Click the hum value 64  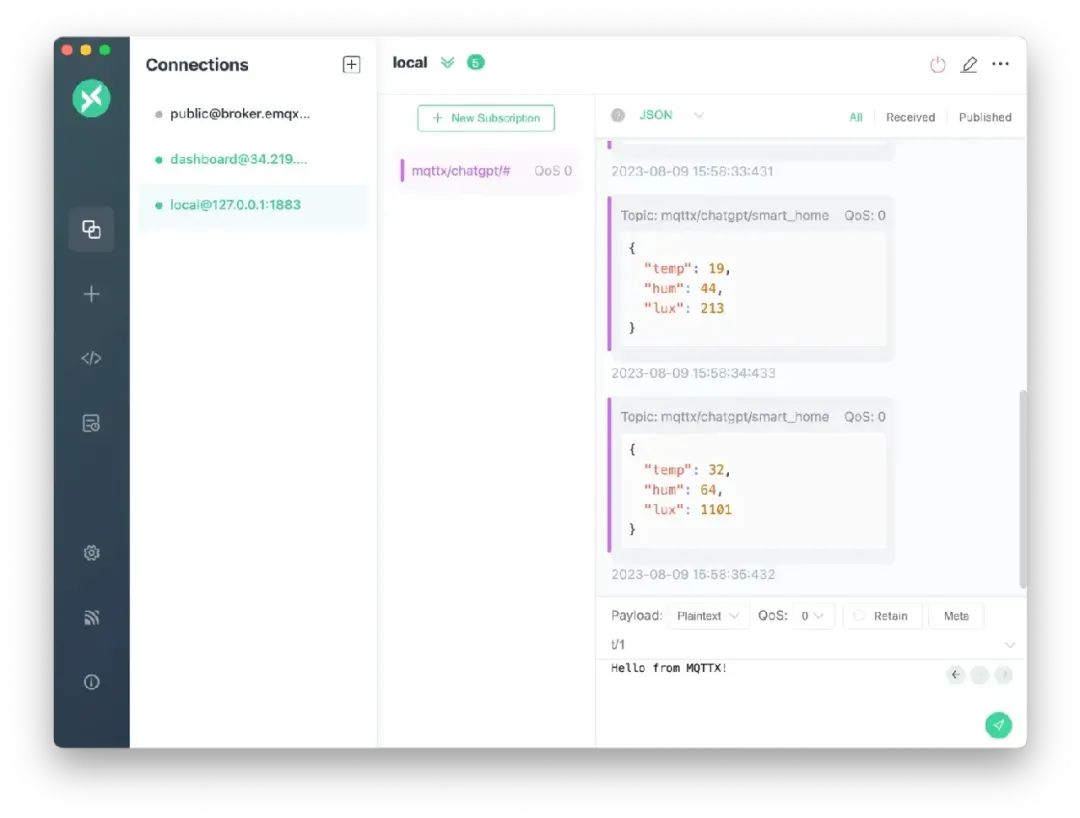click(708, 490)
